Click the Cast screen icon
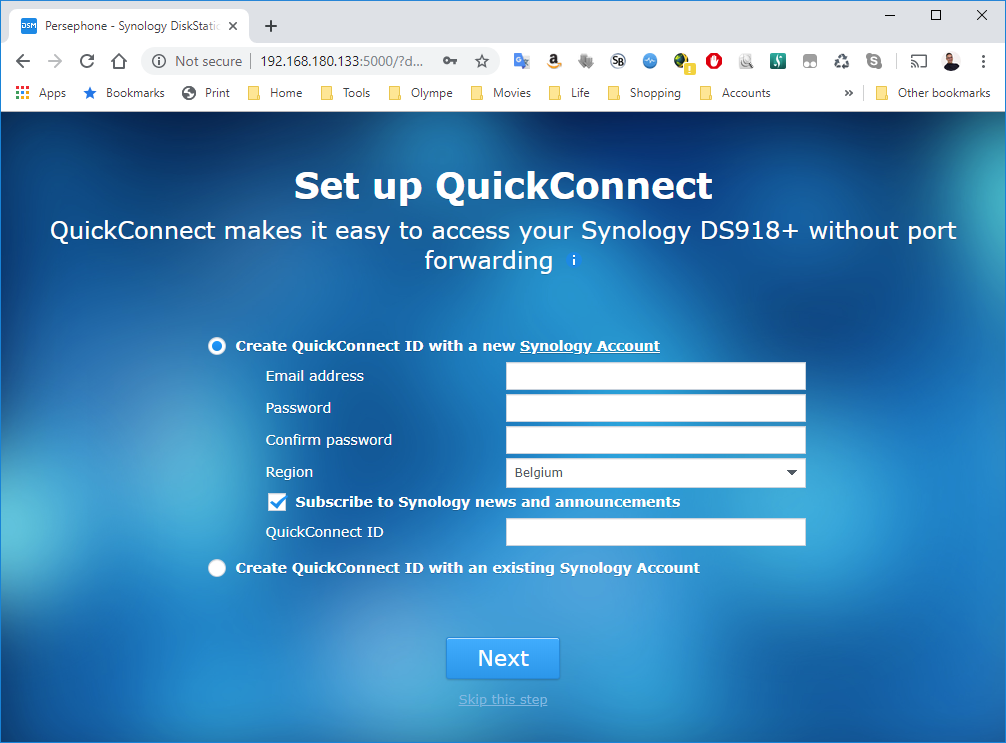 (x=919, y=61)
